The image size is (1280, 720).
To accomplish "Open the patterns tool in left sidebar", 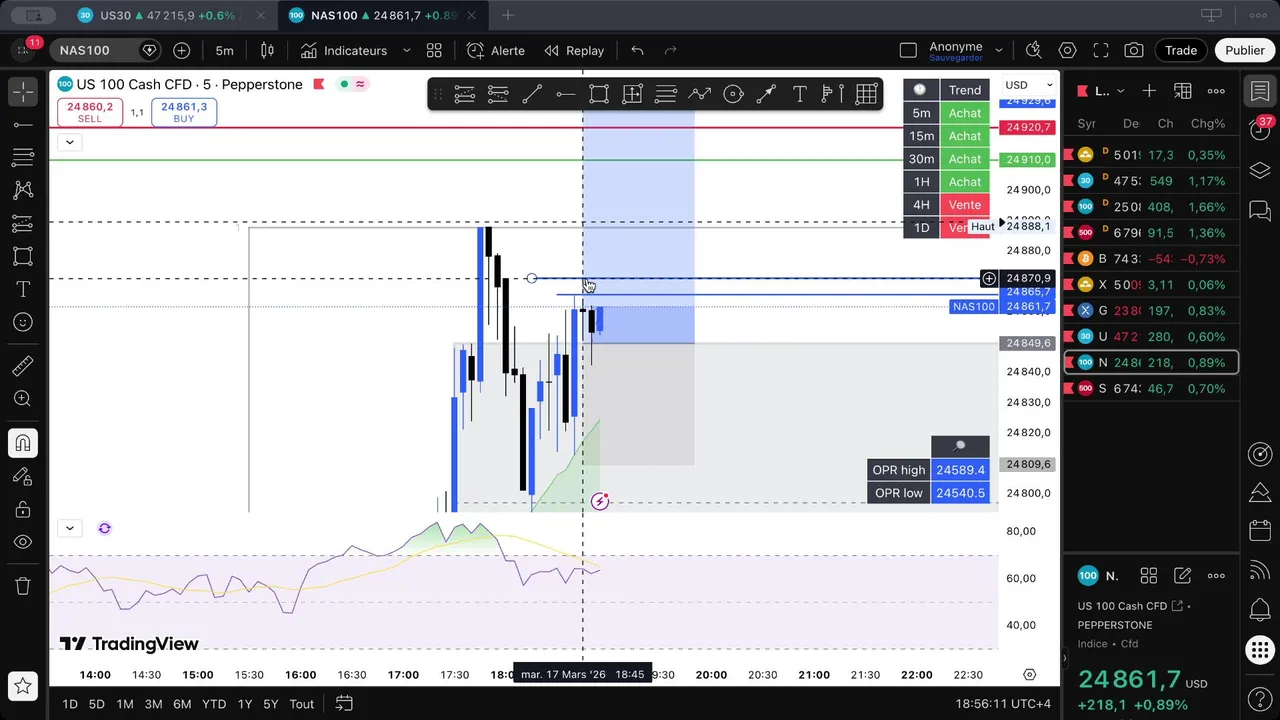I will point(23,190).
